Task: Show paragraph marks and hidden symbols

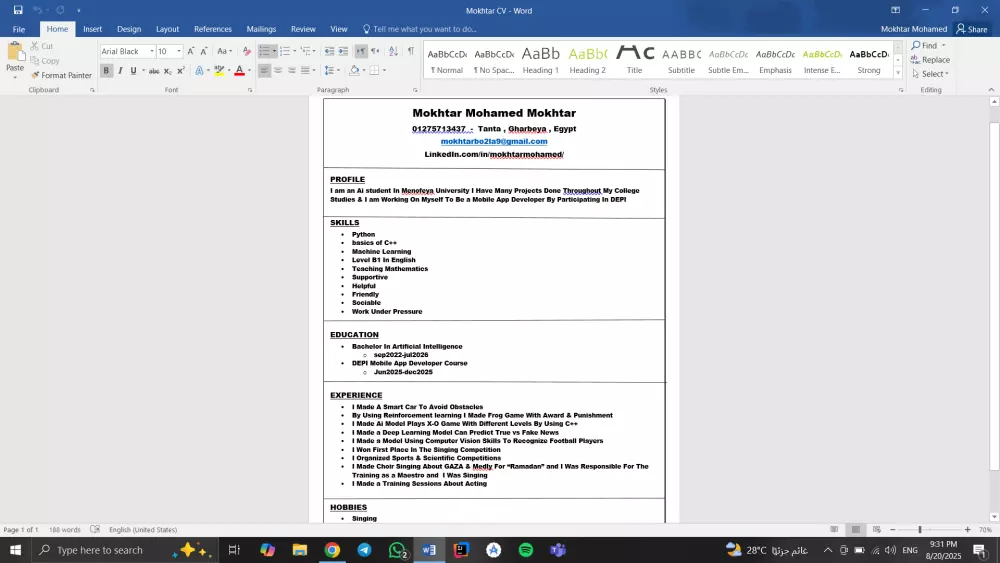Action: coord(411,51)
